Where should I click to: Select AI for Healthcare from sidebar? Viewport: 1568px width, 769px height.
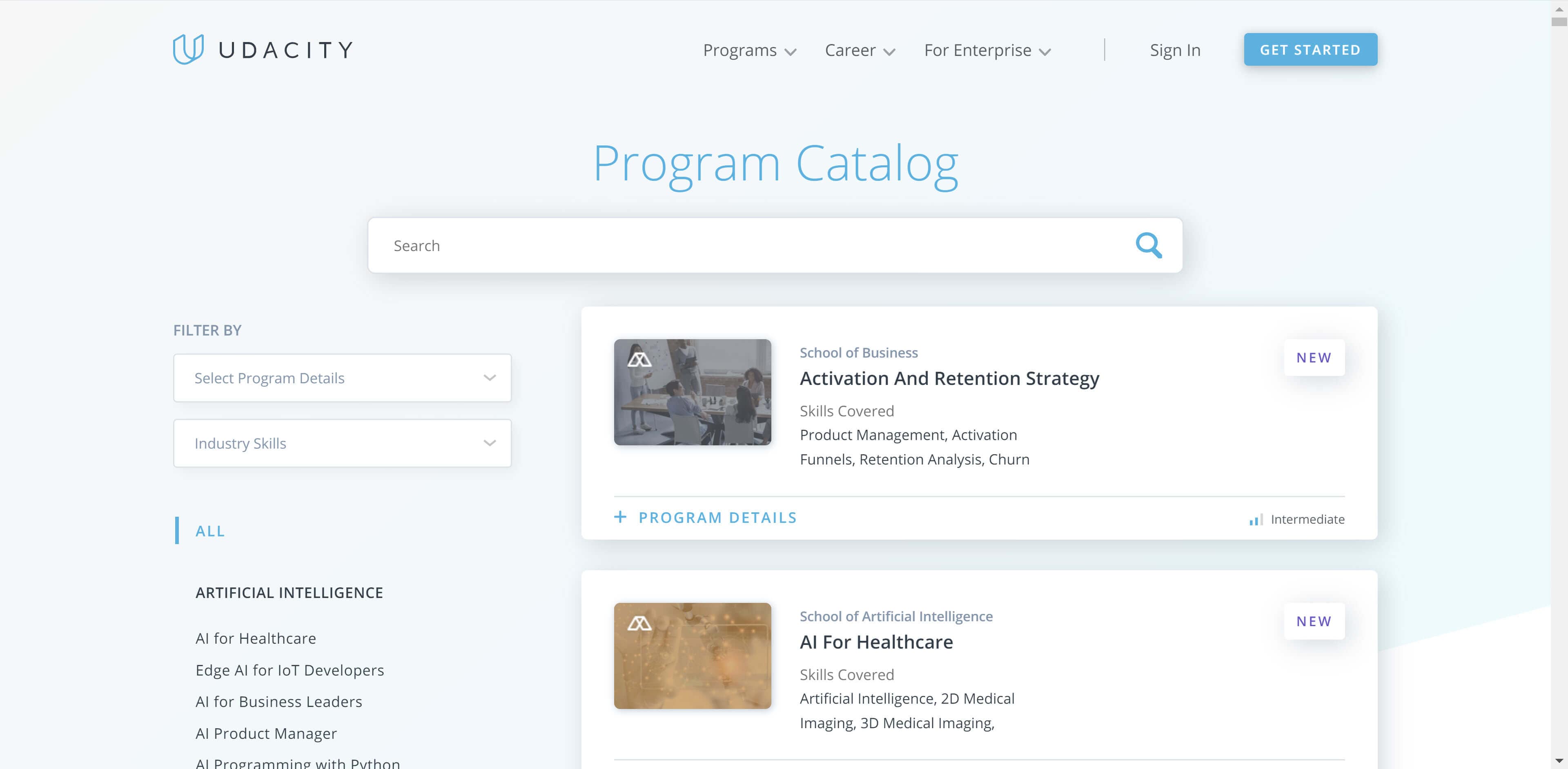[256, 637]
